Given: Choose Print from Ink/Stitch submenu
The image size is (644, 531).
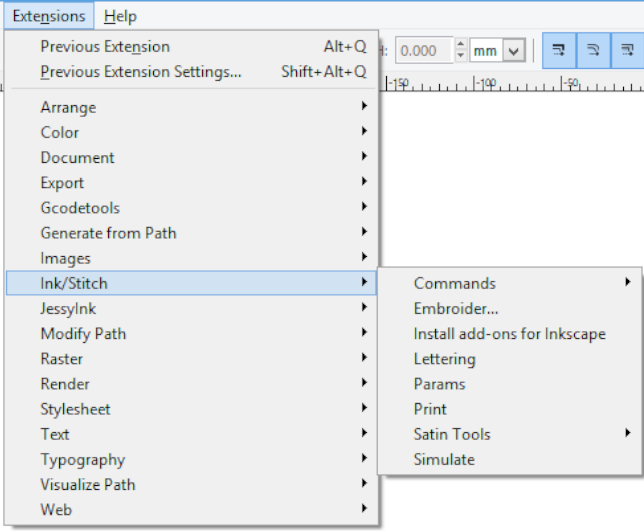Looking at the screenshot, I should click(430, 409).
